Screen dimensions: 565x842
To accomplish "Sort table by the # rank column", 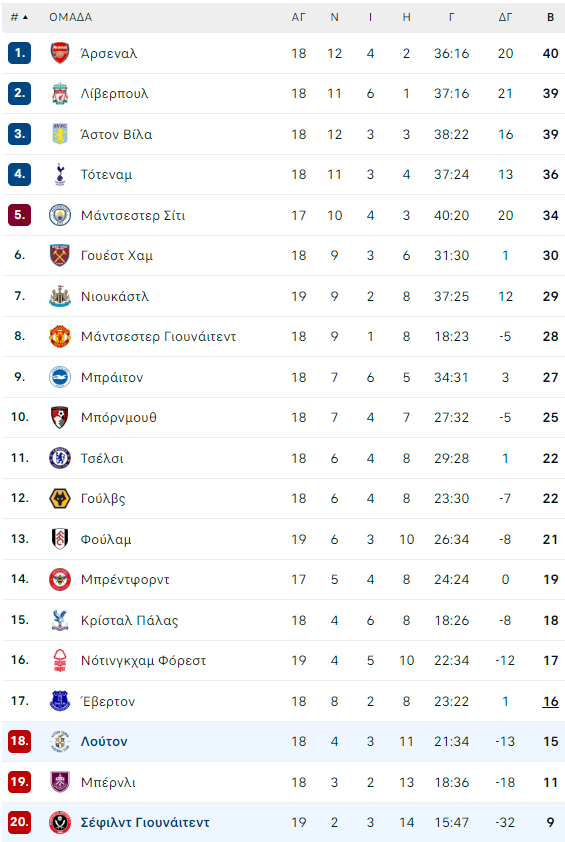I will click(x=19, y=17).
